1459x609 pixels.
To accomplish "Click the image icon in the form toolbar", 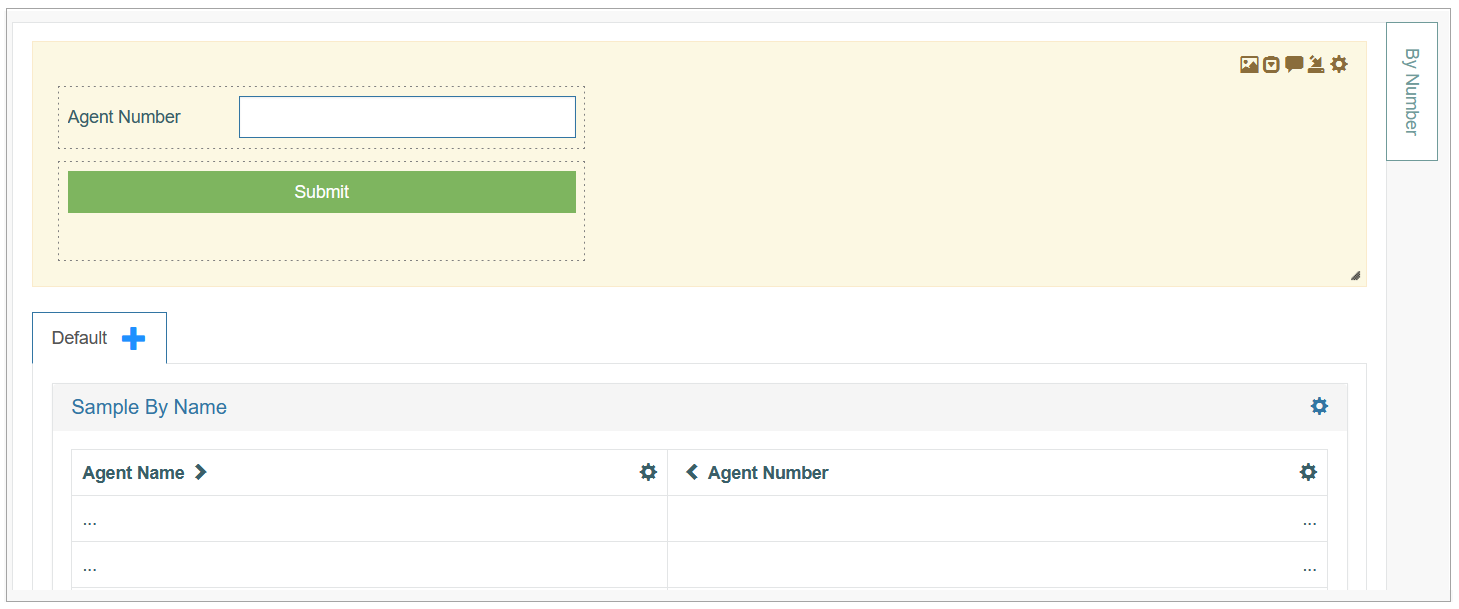I will coord(1249,65).
